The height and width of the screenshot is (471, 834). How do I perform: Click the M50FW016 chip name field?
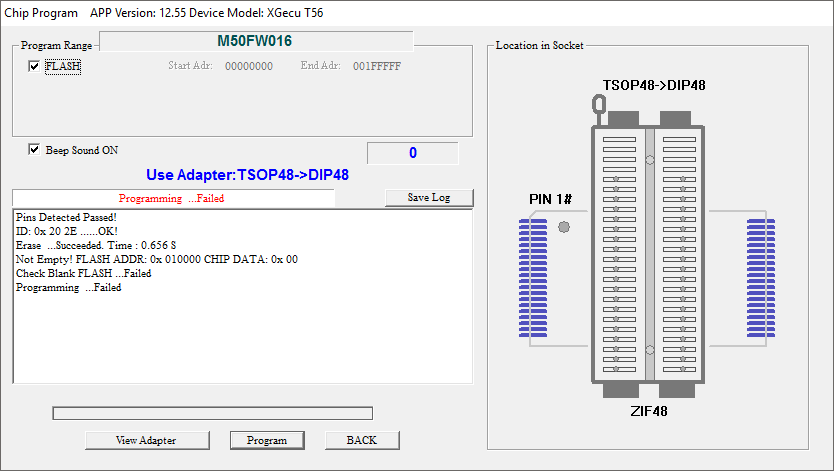click(x=255, y=42)
